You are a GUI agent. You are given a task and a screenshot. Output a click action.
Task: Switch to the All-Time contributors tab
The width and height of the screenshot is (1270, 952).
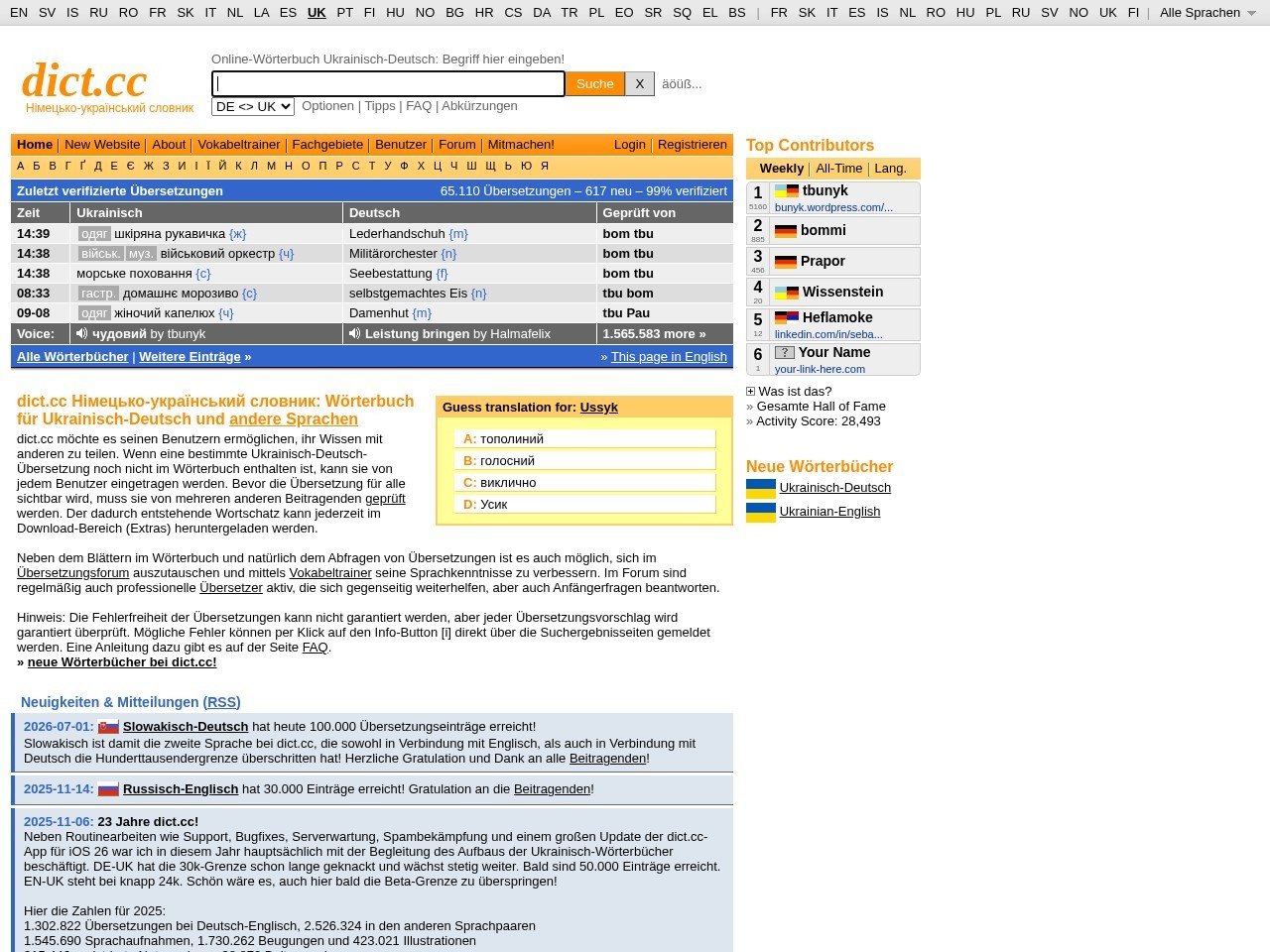tap(839, 169)
